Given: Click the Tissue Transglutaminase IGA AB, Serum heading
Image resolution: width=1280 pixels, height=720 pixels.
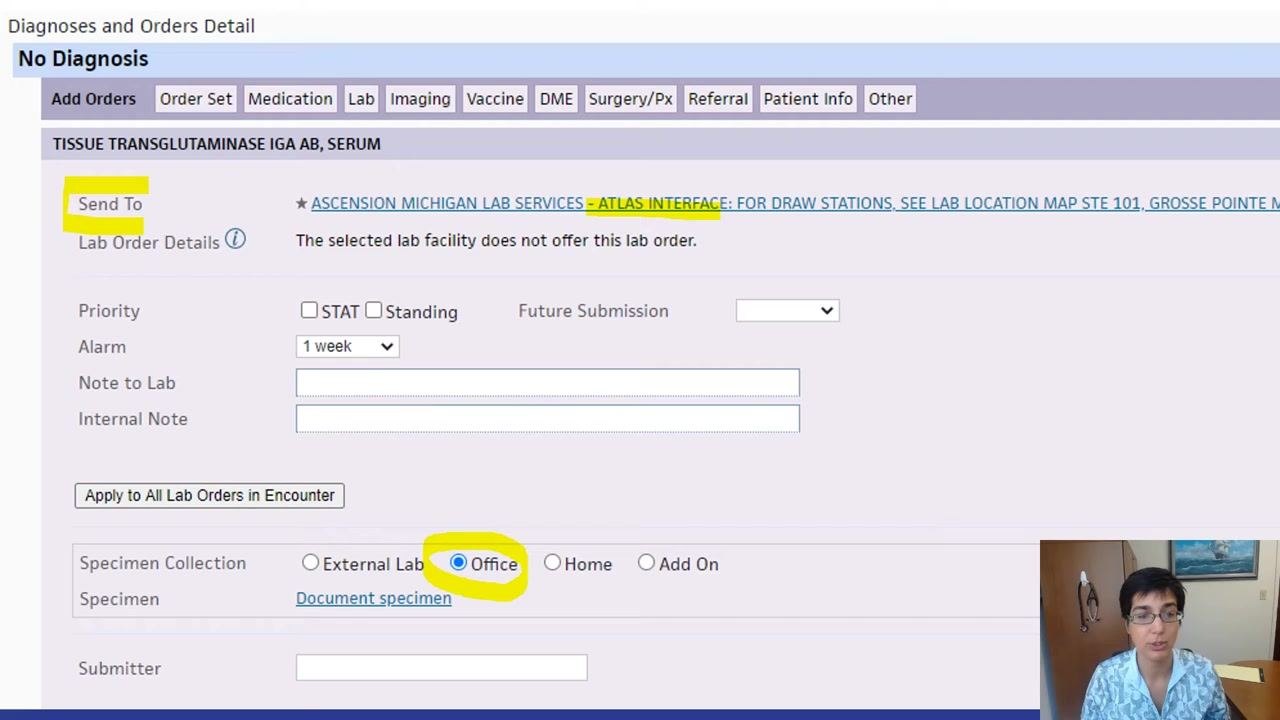Looking at the screenshot, I should pos(217,144).
